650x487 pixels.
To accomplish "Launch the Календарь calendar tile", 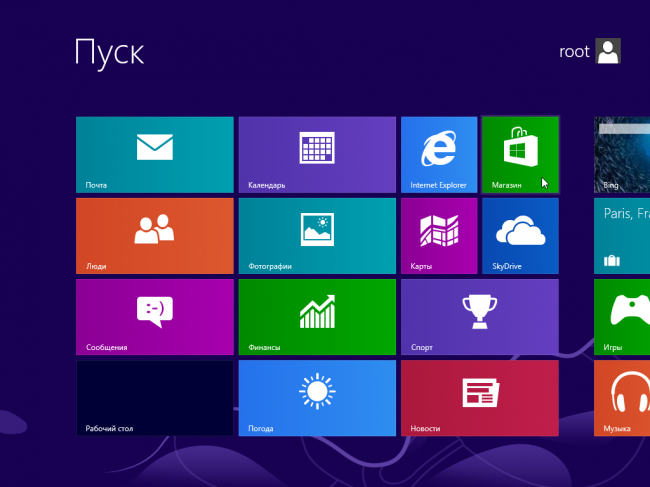I will pyautogui.click(x=317, y=154).
